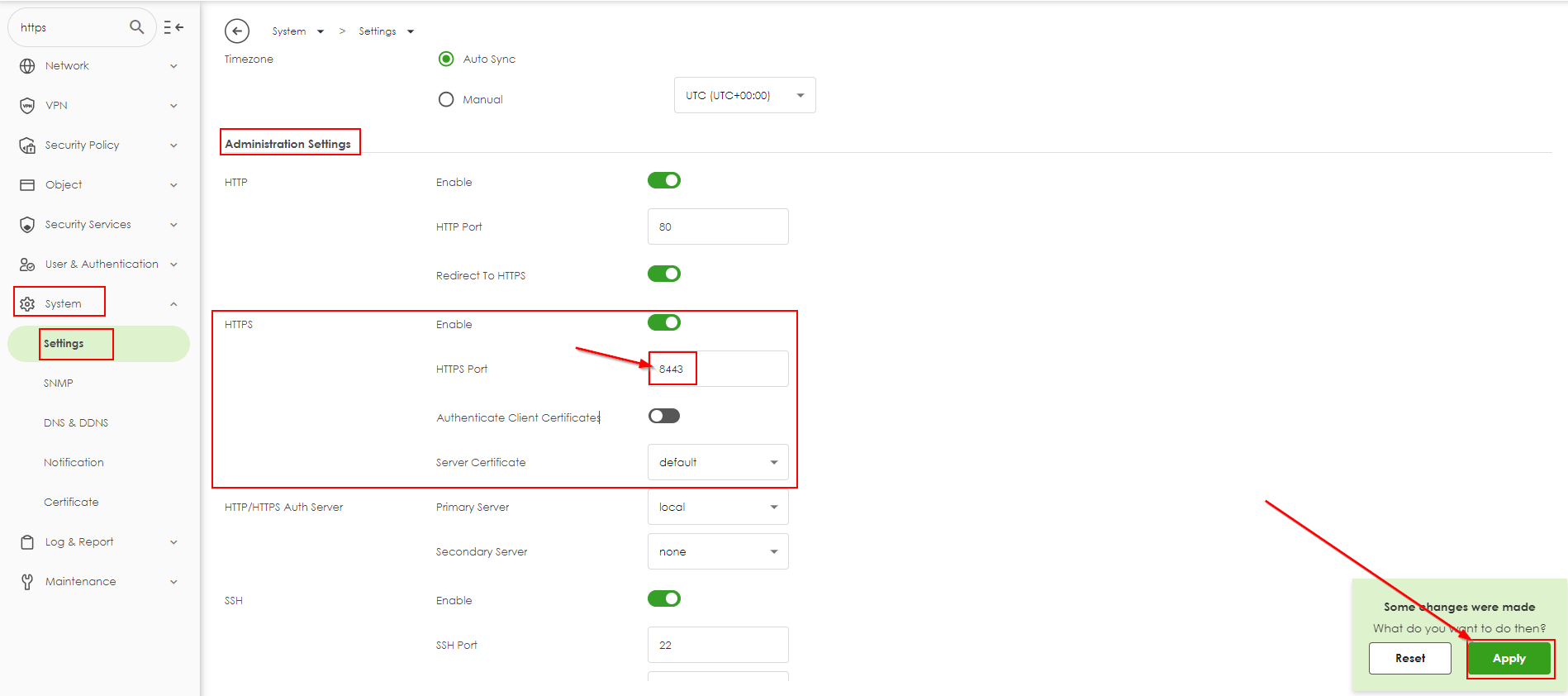The height and width of the screenshot is (696, 1568).
Task: Toggle off Redirect To HTTPS switch
Action: [663, 274]
